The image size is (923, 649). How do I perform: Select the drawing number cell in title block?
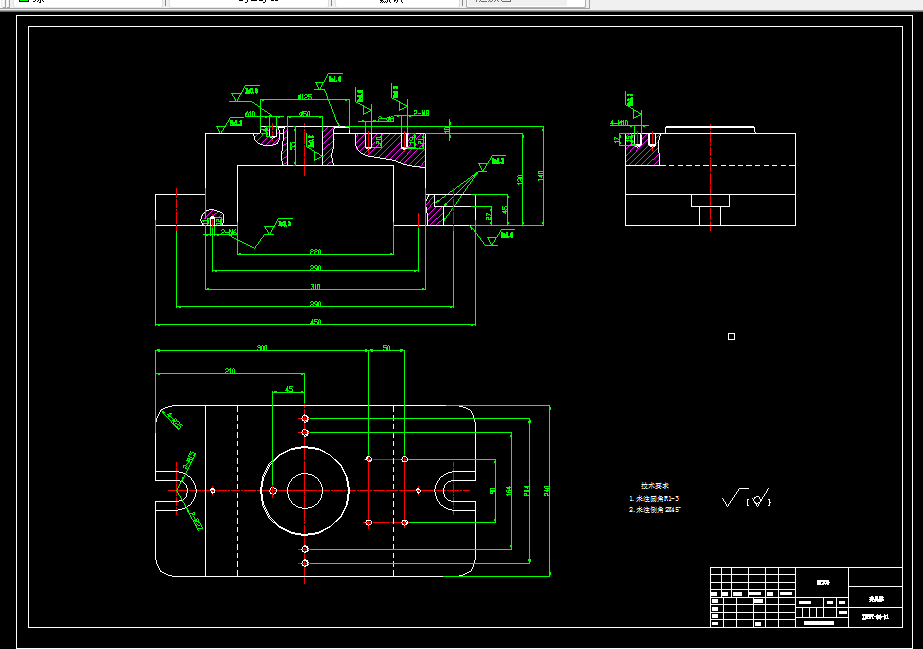click(x=875, y=617)
